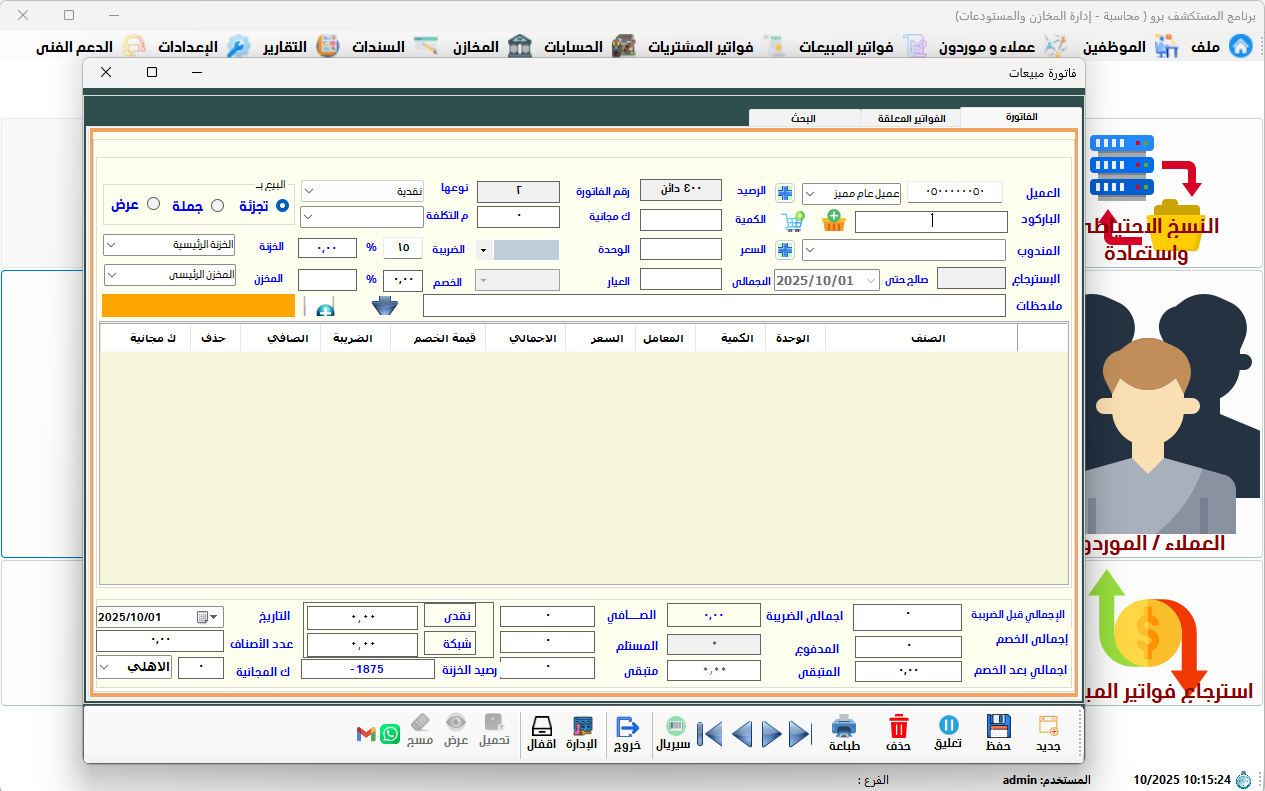
Task: Select the offer (عرض) radio button
Action: (153, 204)
